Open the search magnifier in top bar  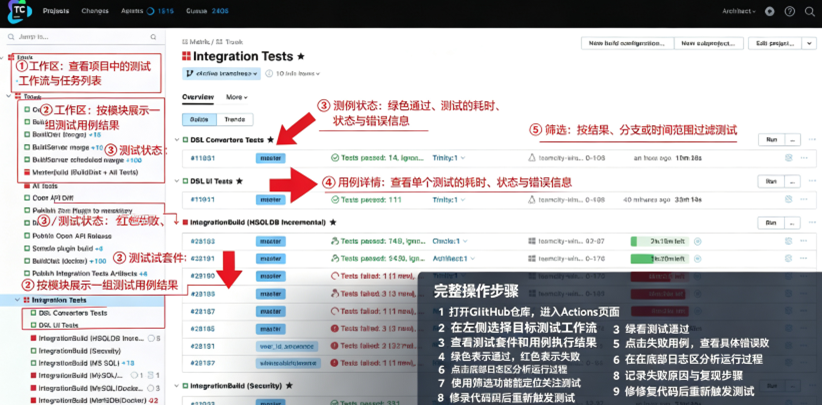(x=809, y=12)
